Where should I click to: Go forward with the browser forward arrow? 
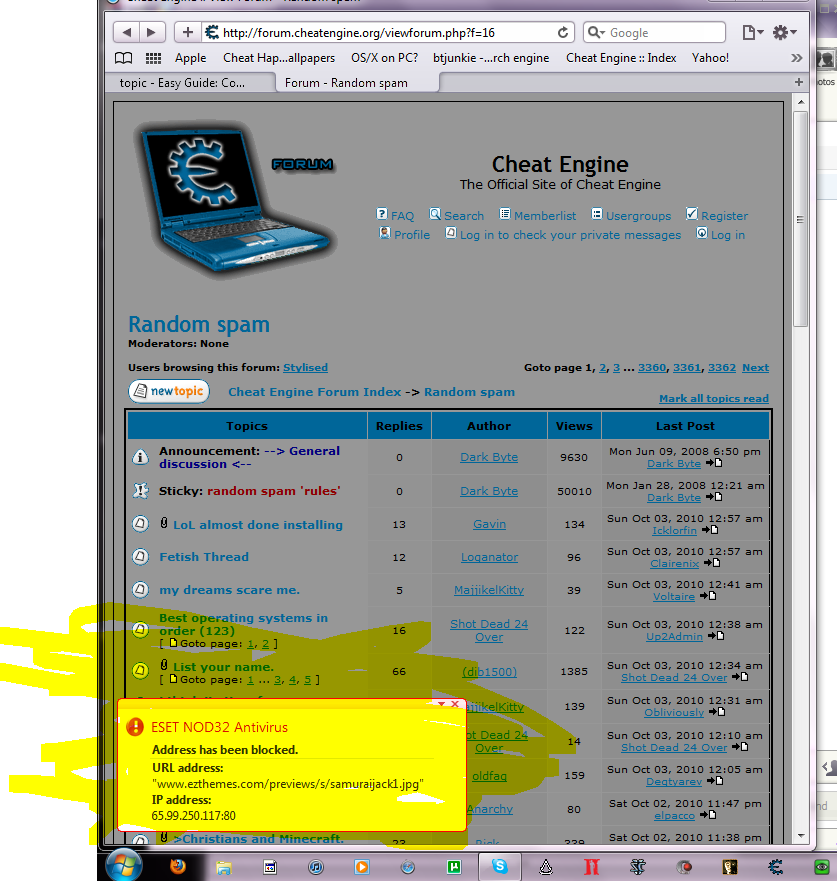pyautogui.click(x=151, y=32)
